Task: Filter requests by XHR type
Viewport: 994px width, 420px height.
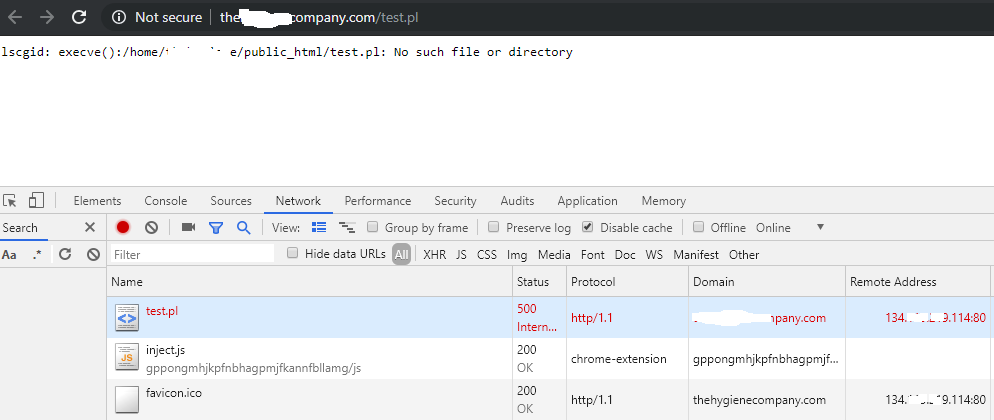Action: (434, 255)
